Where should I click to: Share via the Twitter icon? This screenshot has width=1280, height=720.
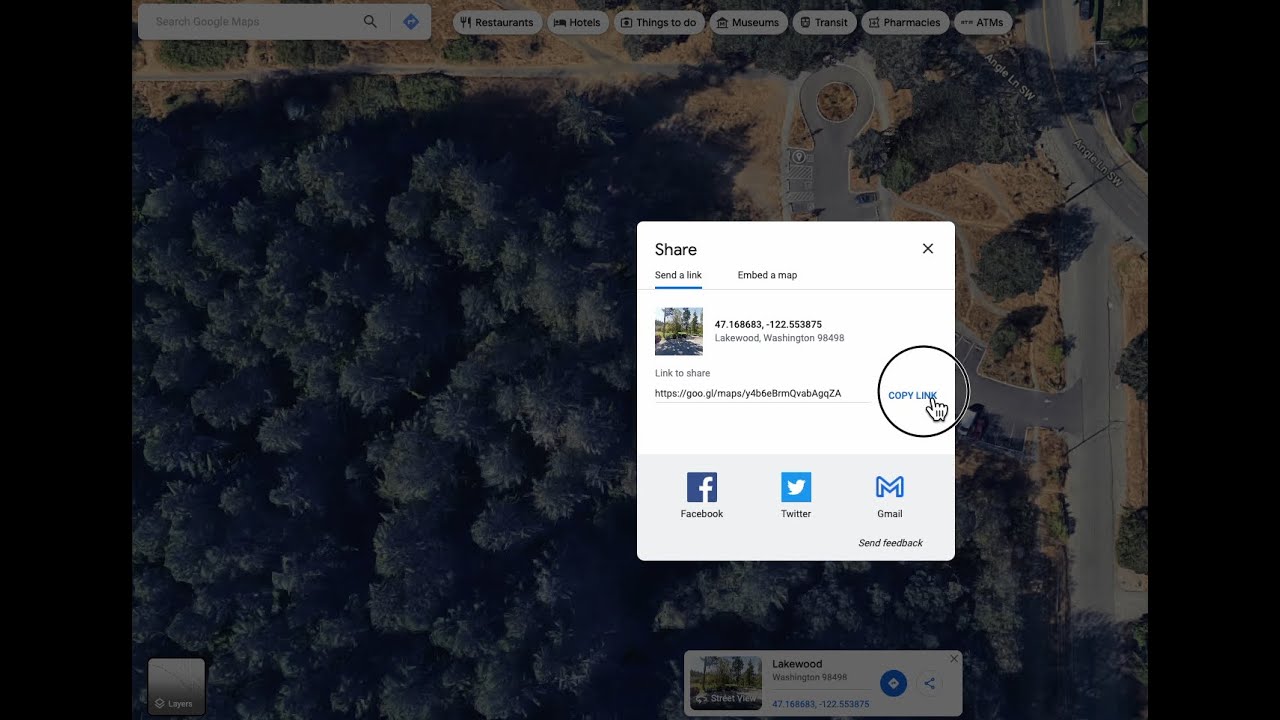[x=796, y=487]
